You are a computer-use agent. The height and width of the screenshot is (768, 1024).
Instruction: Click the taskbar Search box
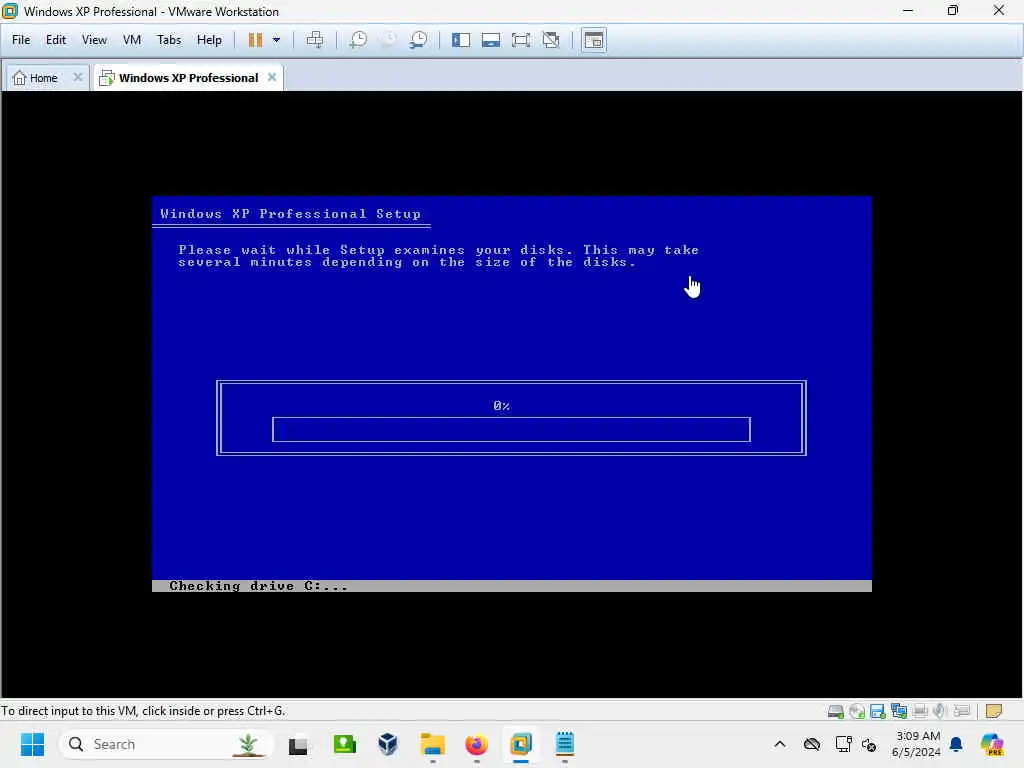point(167,744)
